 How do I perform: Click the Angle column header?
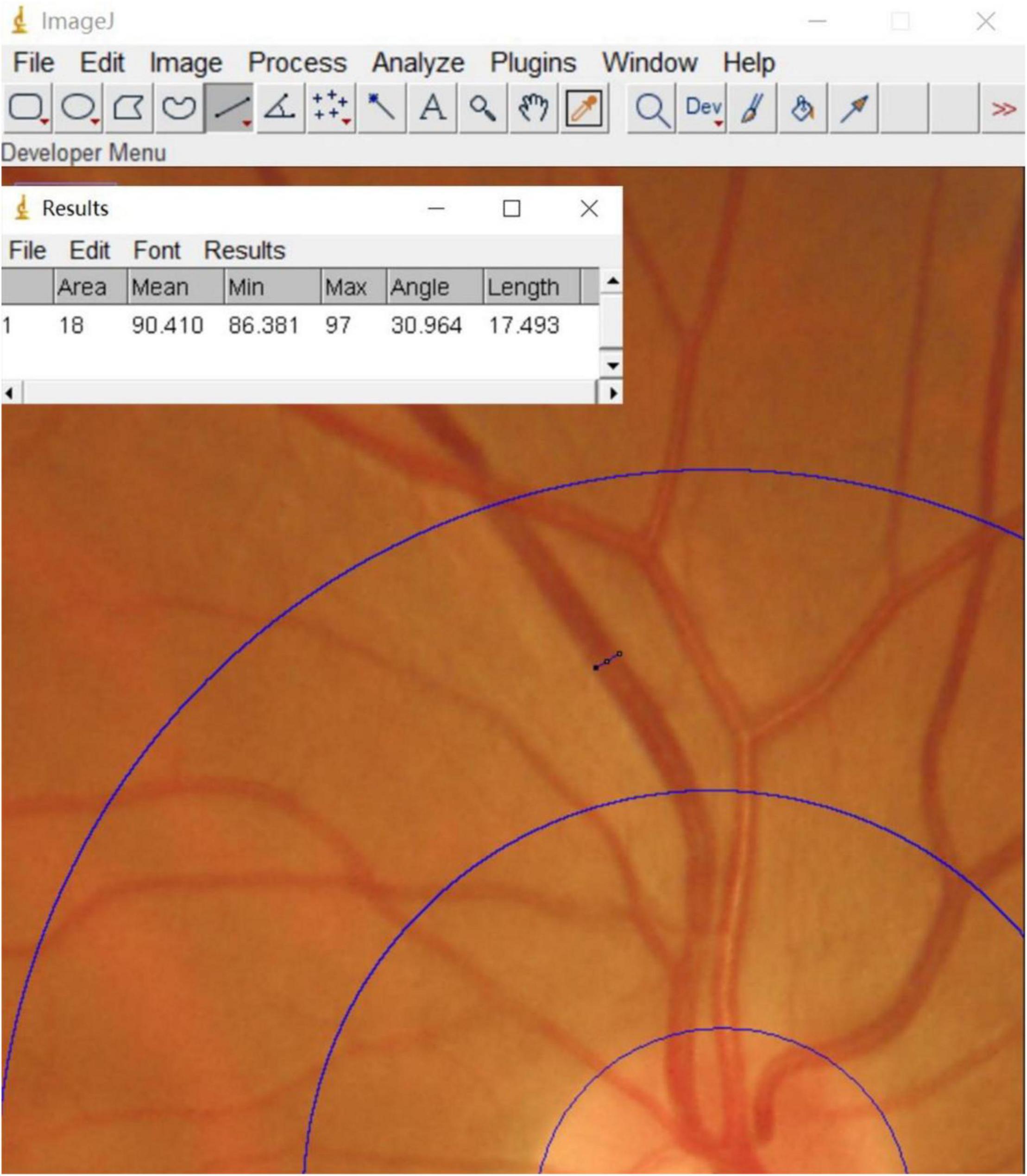pyautogui.click(x=435, y=287)
